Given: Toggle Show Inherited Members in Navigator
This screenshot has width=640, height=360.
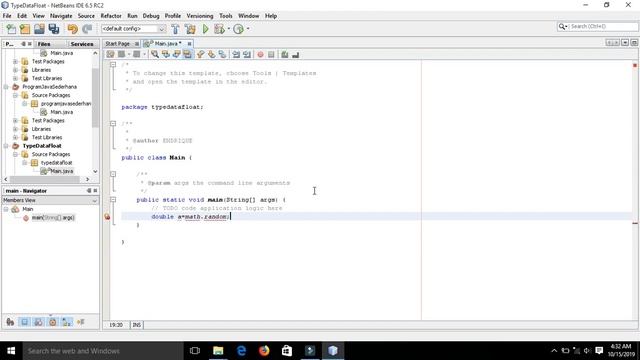Looking at the screenshot, I should 10,322.
